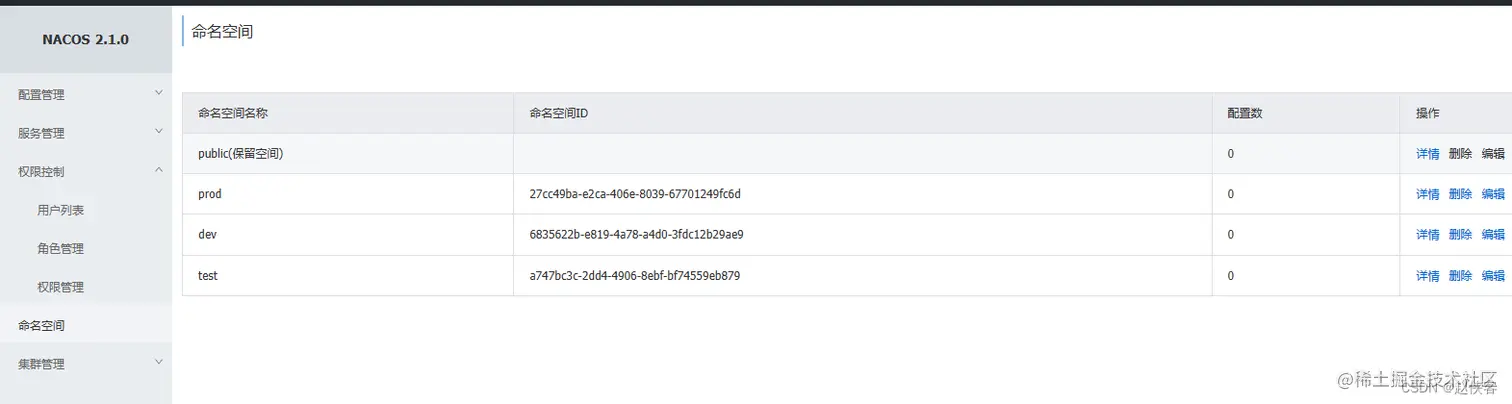Expand the 集群管理 menu chevron
This screenshot has height=404, width=1512.
pyautogui.click(x=158, y=363)
